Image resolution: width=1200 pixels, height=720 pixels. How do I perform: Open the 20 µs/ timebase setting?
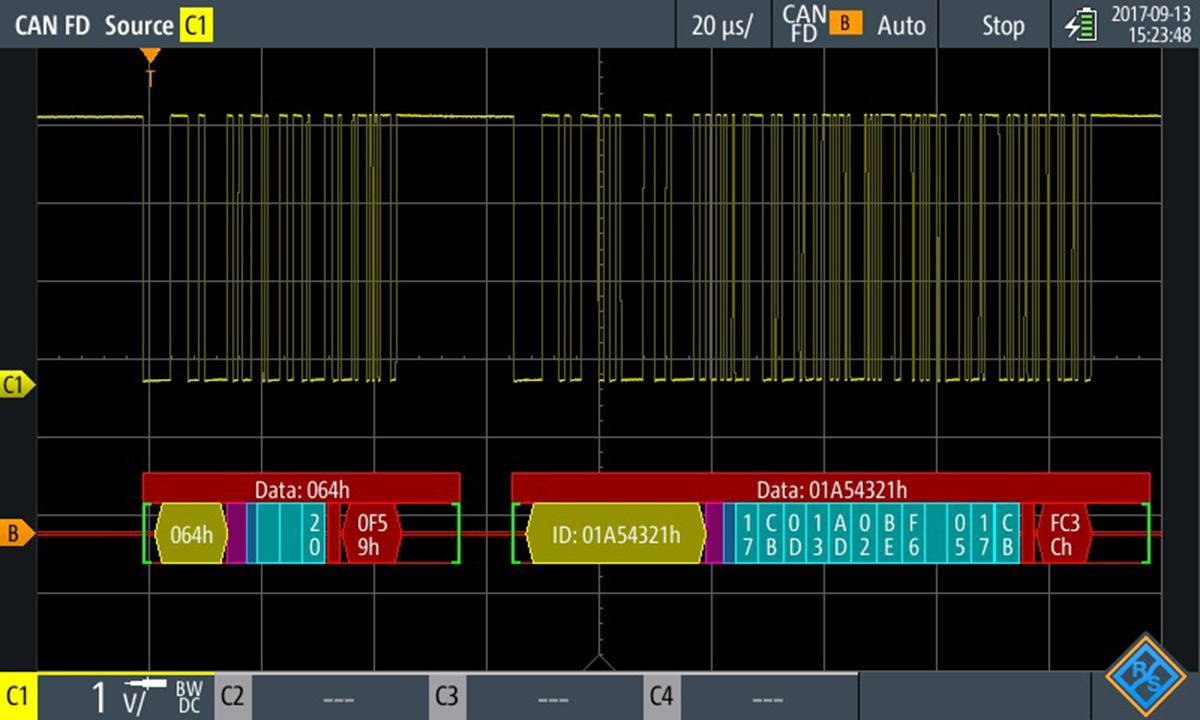pos(722,25)
